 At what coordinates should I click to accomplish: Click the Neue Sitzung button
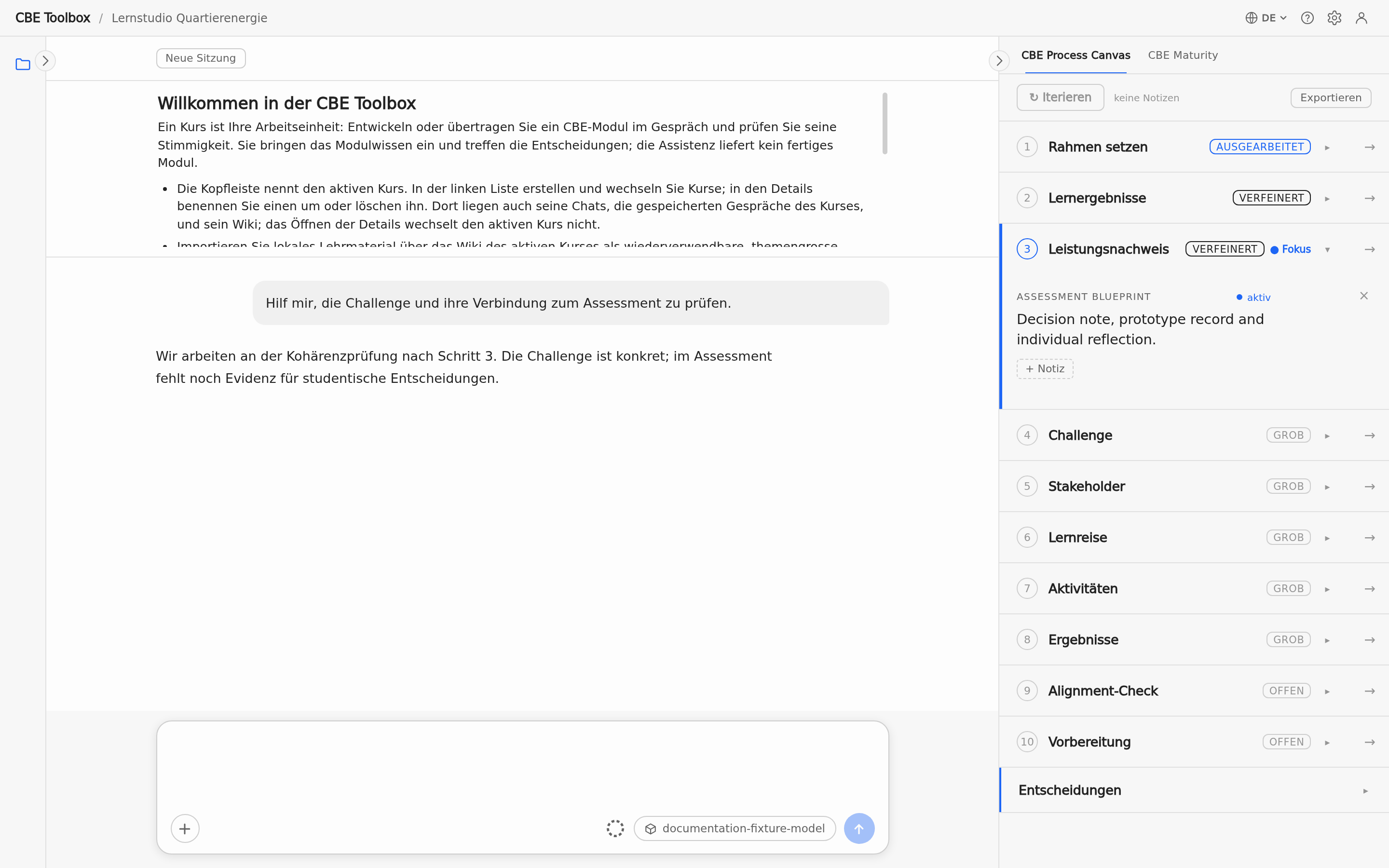pos(201,58)
